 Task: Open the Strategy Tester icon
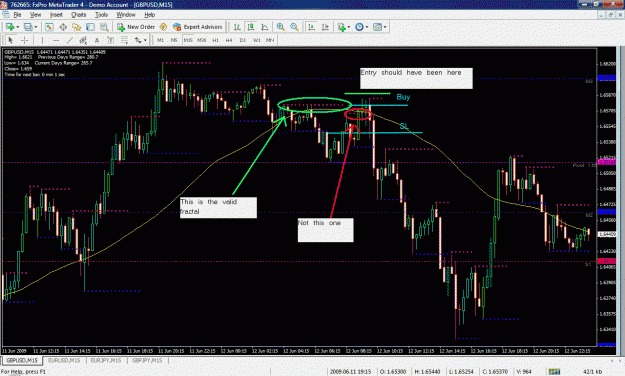104,27
